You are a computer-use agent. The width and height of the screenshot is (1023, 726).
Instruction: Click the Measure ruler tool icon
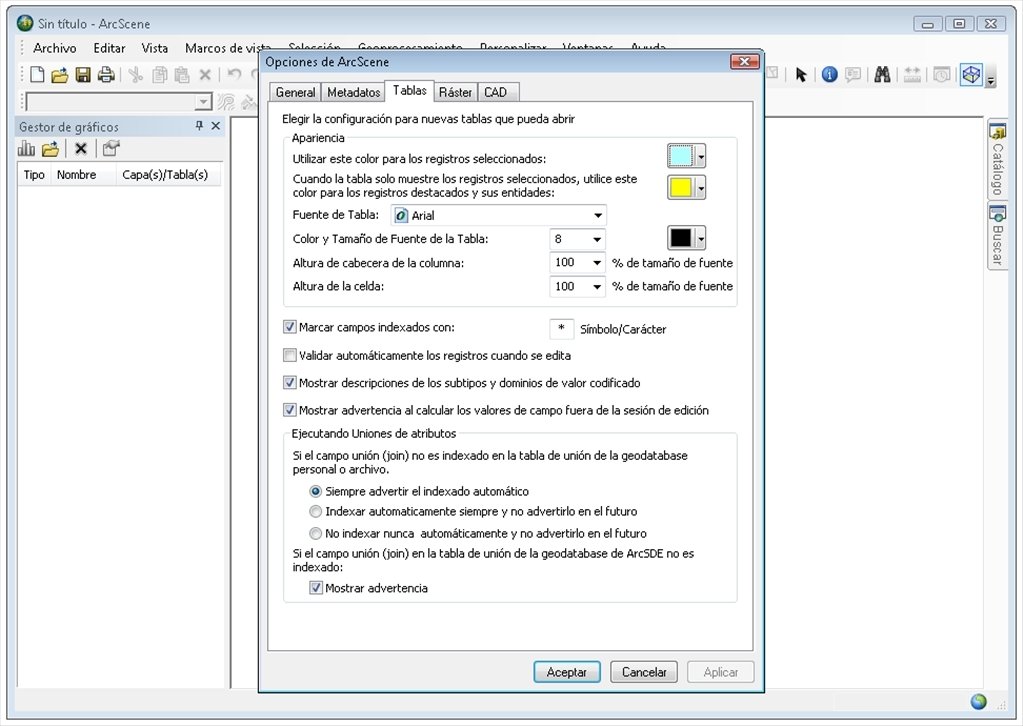[912, 75]
